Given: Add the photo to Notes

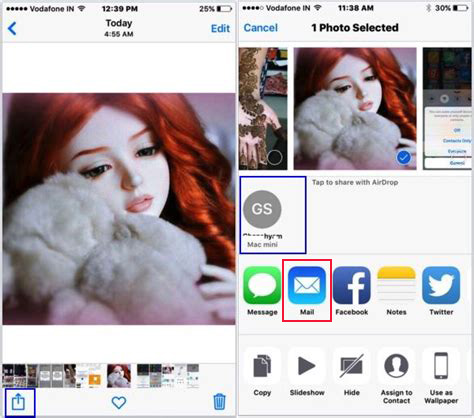Looking at the screenshot, I should click(396, 291).
